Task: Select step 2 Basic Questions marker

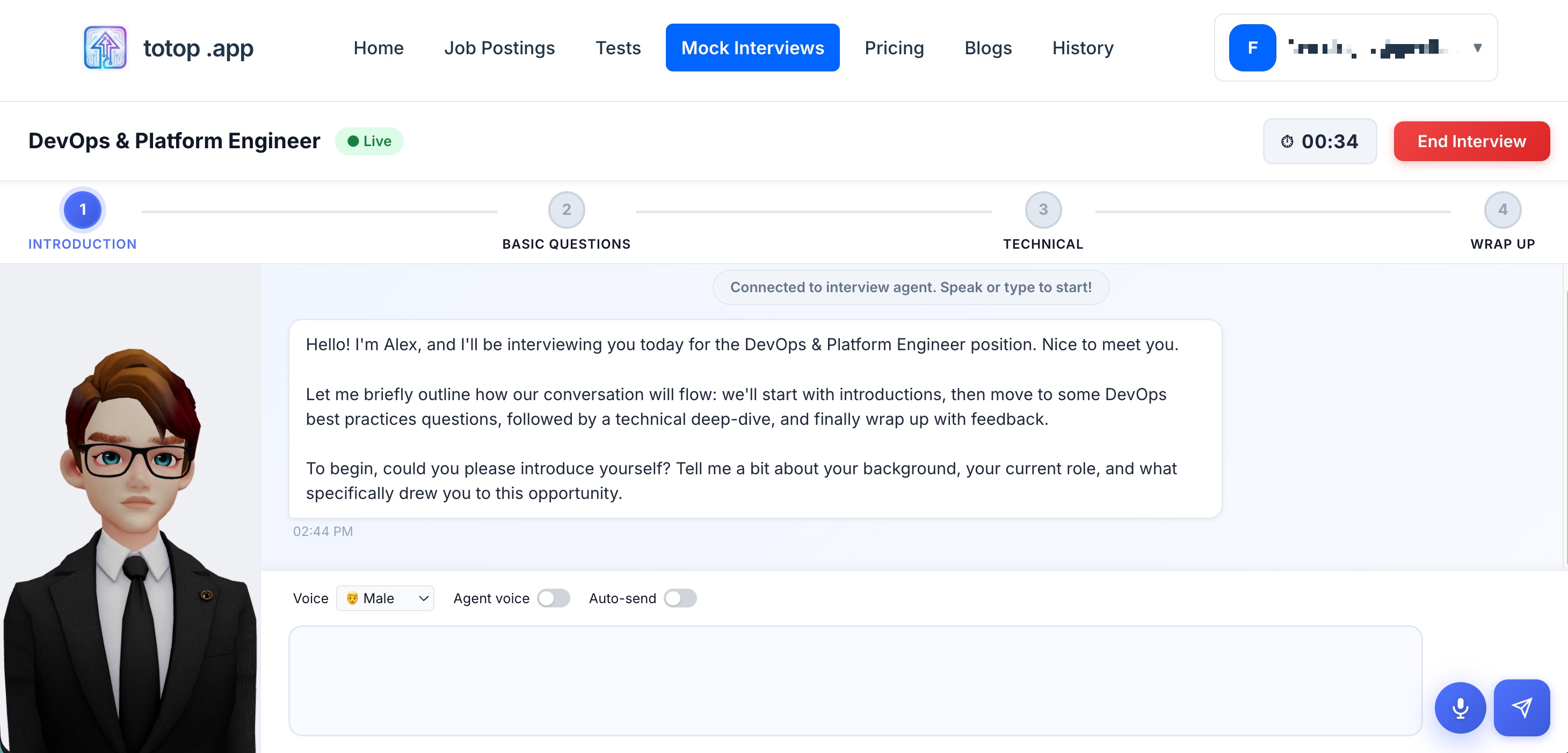Action: pyautogui.click(x=566, y=209)
